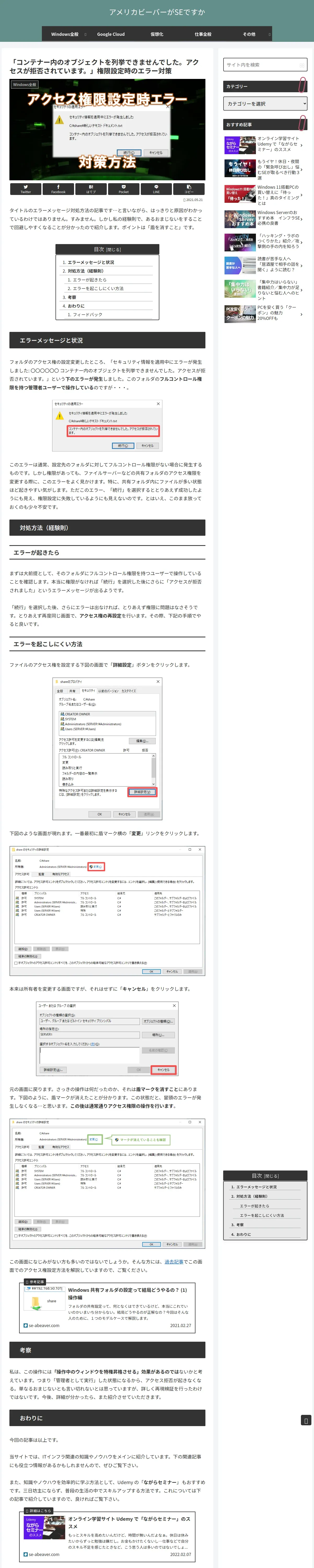
Task: Collapse the sidebar 目次 via 閉じる
Action: [272, 1175]
